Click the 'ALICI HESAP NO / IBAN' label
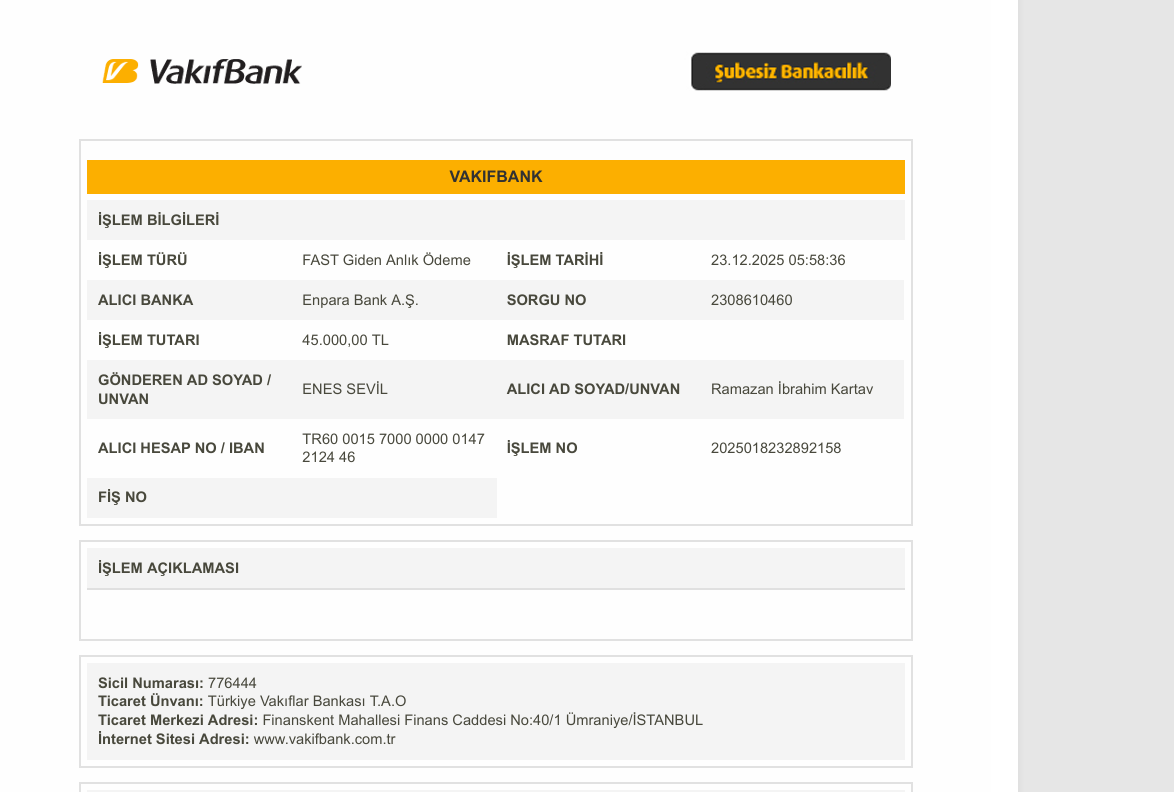The image size is (1174, 792). click(181, 448)
